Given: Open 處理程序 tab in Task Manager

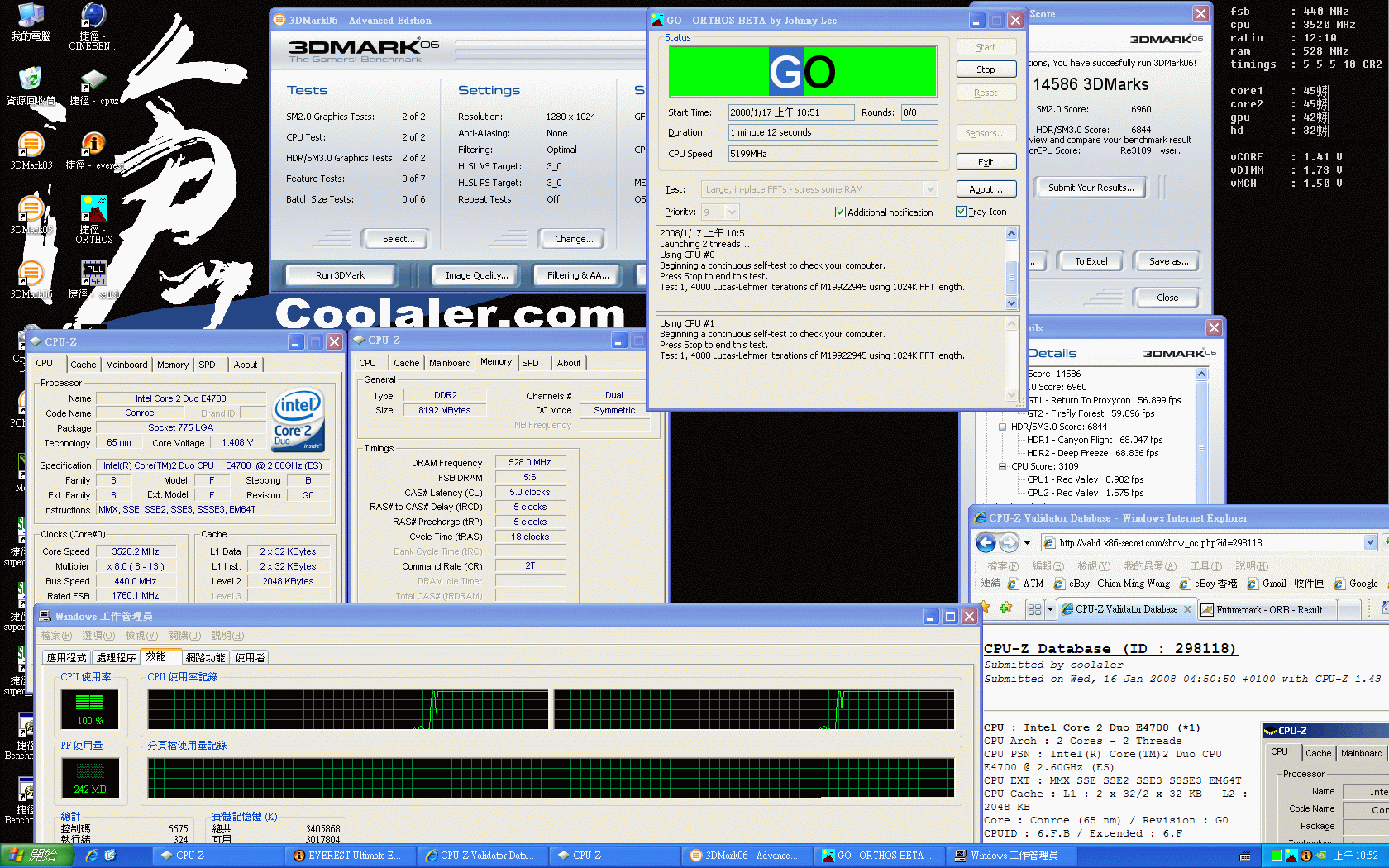Looking at the screenshot, I should pyautogui.click(x=116, y=657).
